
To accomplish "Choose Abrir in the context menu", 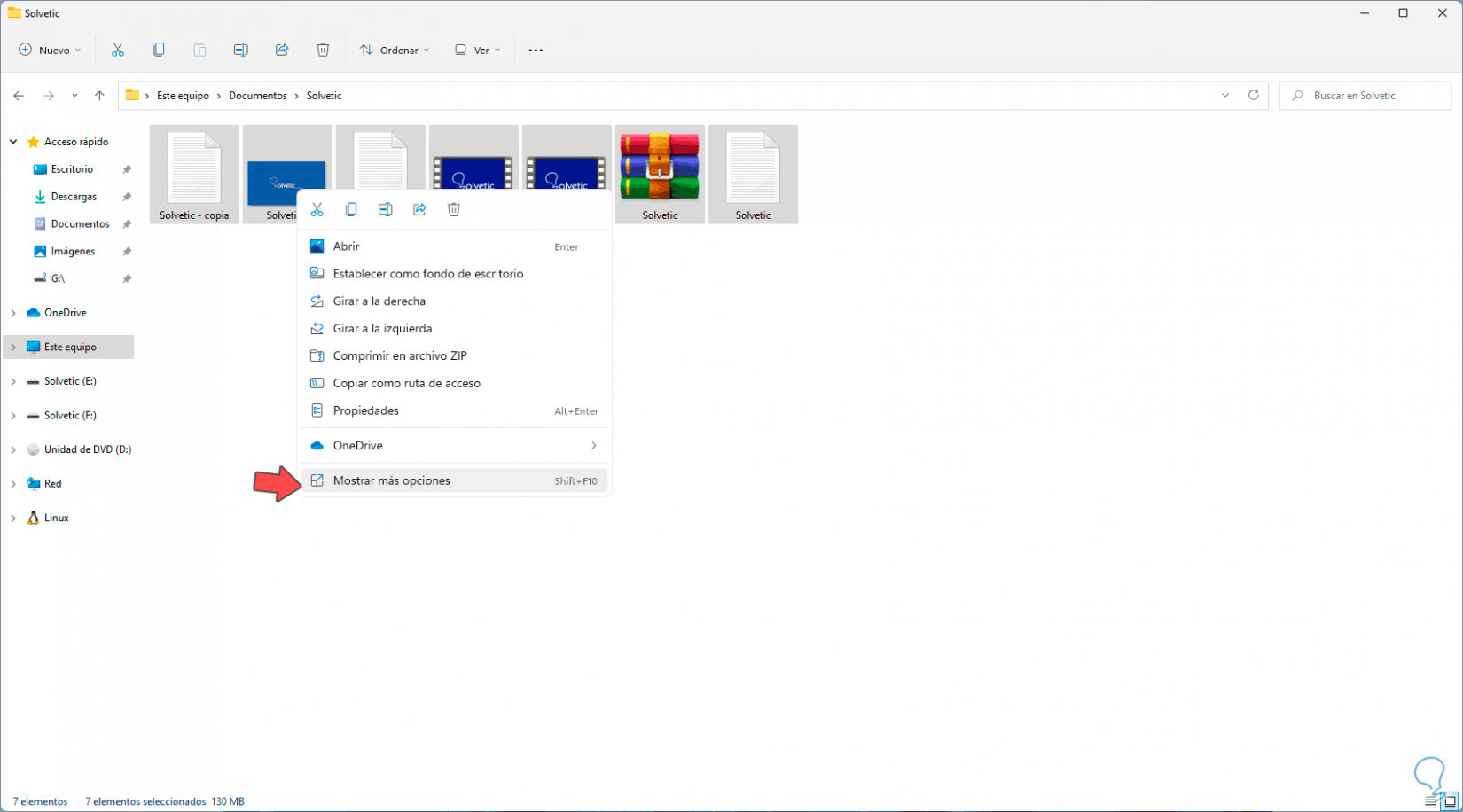I will click(454, 246).
